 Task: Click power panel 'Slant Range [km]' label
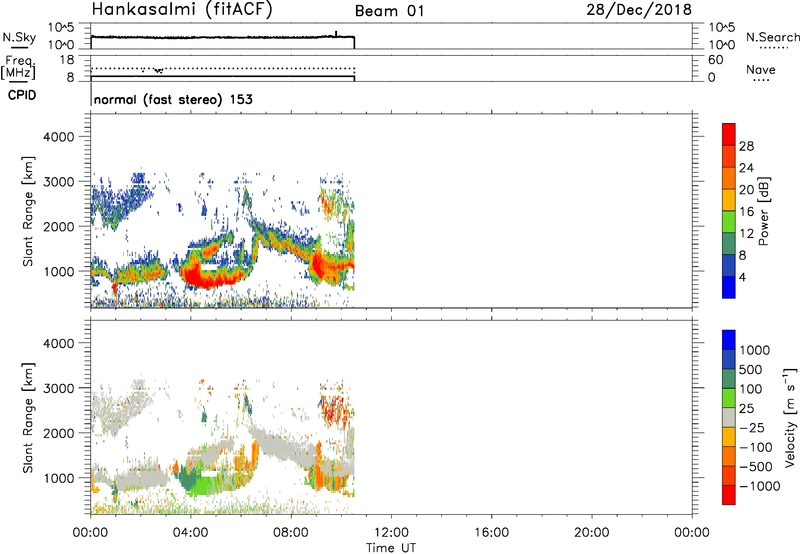click(x=28, y=211)
